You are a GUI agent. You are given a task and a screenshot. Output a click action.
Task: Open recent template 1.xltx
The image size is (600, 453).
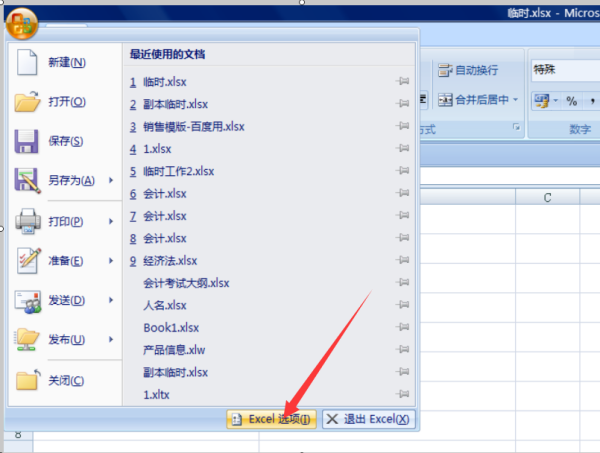click(x=268, y=394)
